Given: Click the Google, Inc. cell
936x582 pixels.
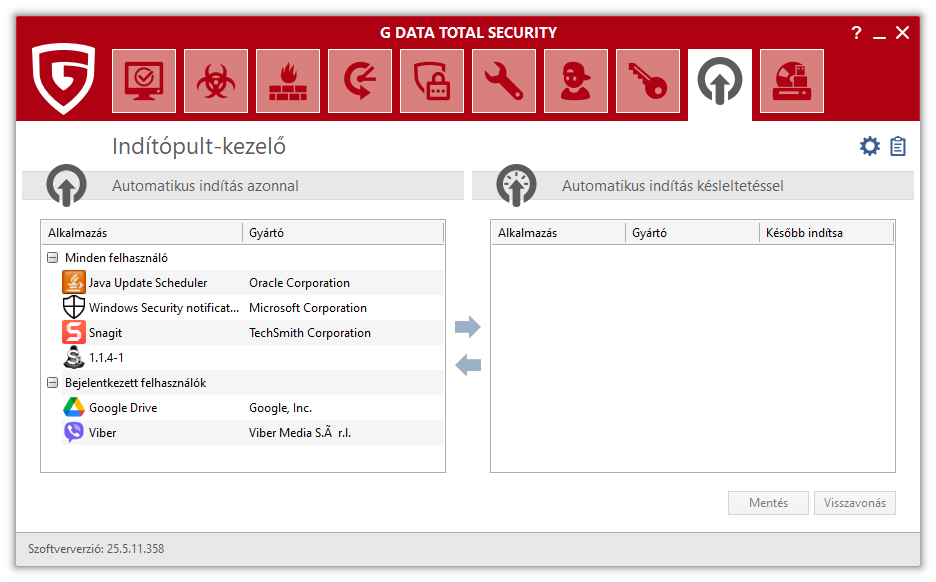Looking at the screenshot, I should [281, 408].
